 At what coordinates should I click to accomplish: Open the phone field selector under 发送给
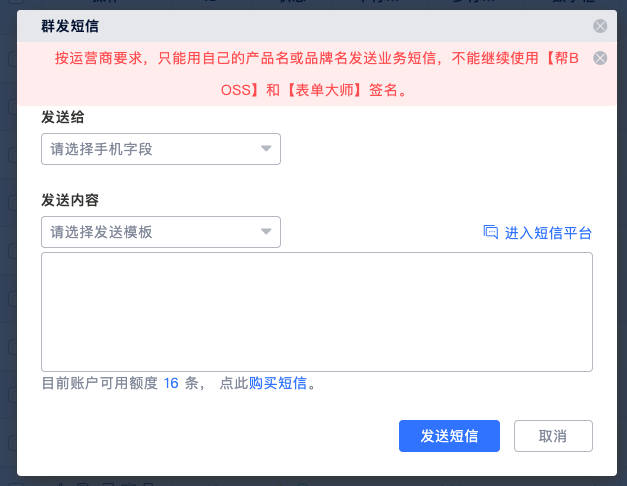coord(160,149)
